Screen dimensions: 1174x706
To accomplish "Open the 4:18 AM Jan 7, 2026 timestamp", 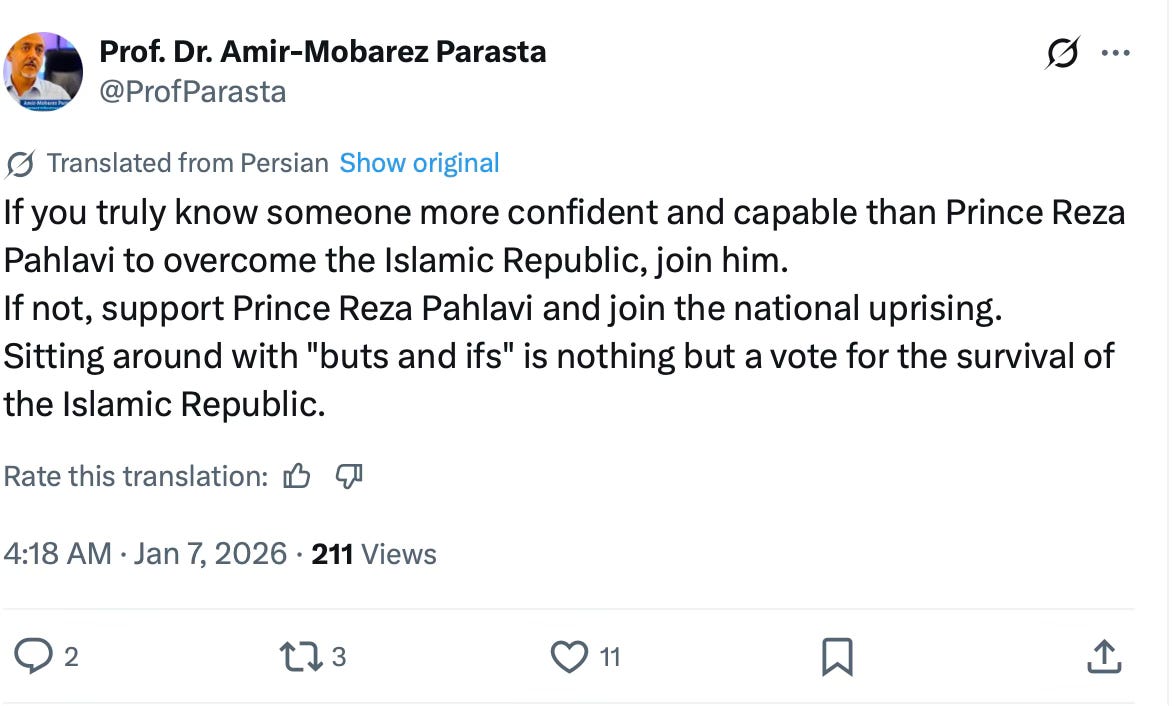I will 145,553.
